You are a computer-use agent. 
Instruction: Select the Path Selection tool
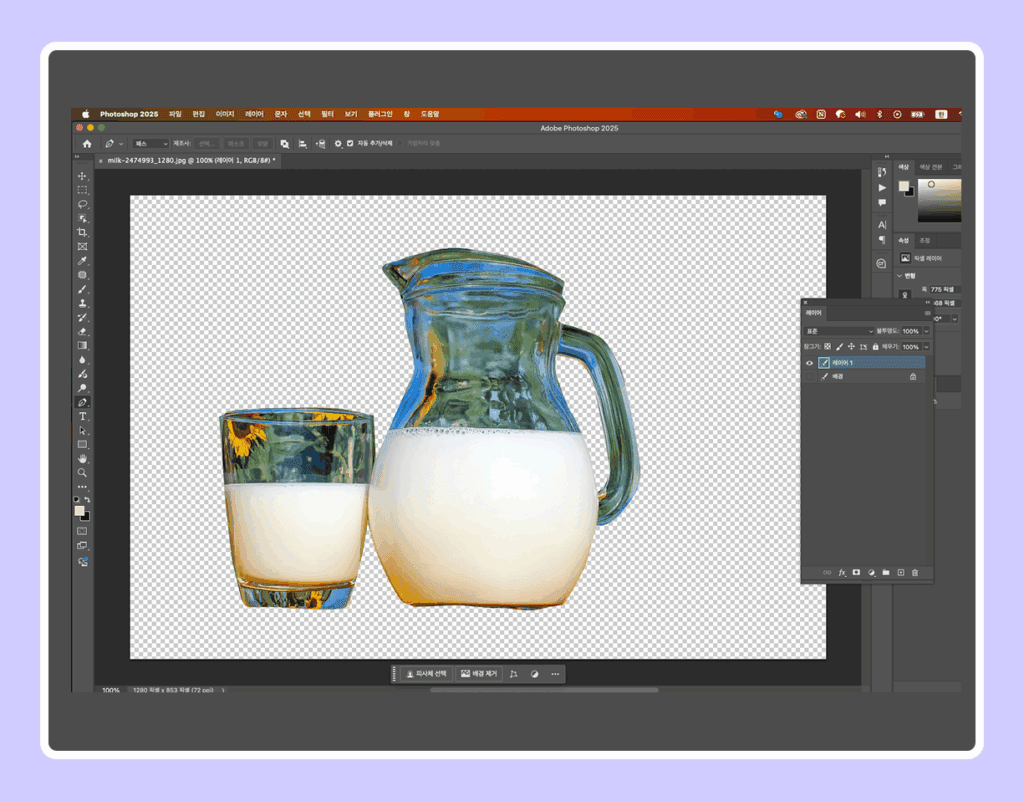tap(82, 431)
